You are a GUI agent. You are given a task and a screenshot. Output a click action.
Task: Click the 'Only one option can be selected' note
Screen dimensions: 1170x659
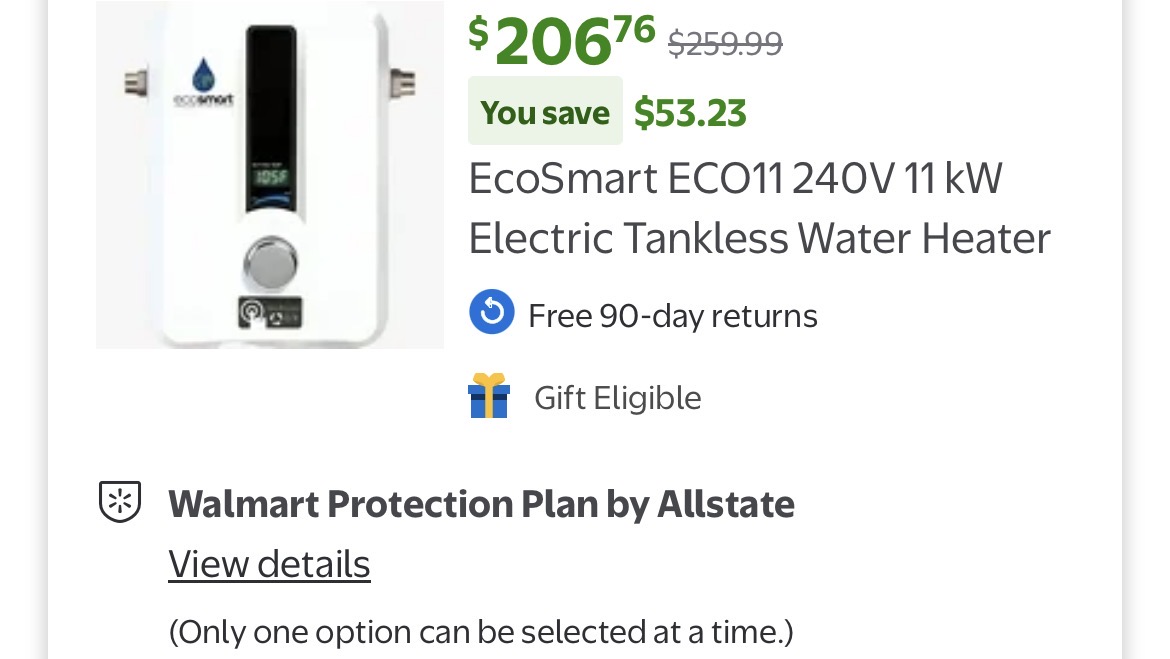(x=480, y=632)
